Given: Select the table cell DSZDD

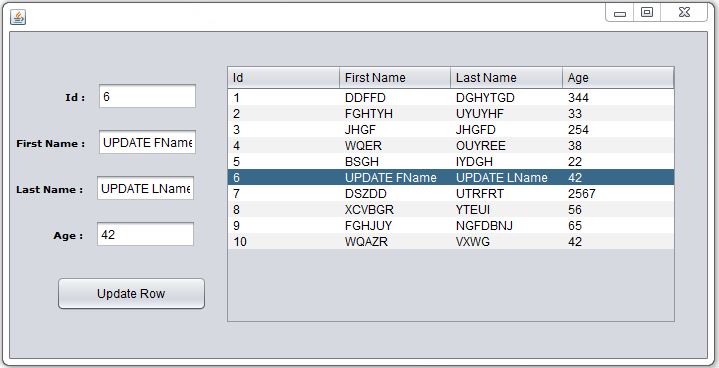Looking at the screenshot, I should (395, 193).
